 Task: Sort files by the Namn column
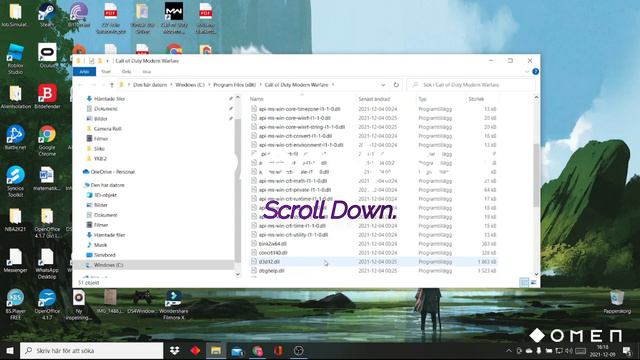click(257, 99)
